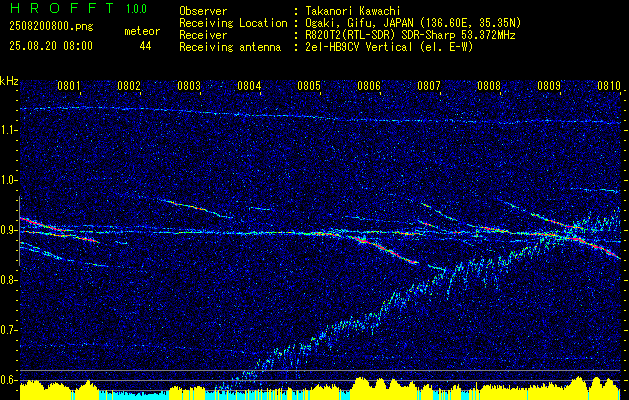Click receiver info R820T2(RTL-SDR) SDR-Sharp 53.372MHz
The width and height of the screenshot is (629, 400).
click(x=409, y=35)
